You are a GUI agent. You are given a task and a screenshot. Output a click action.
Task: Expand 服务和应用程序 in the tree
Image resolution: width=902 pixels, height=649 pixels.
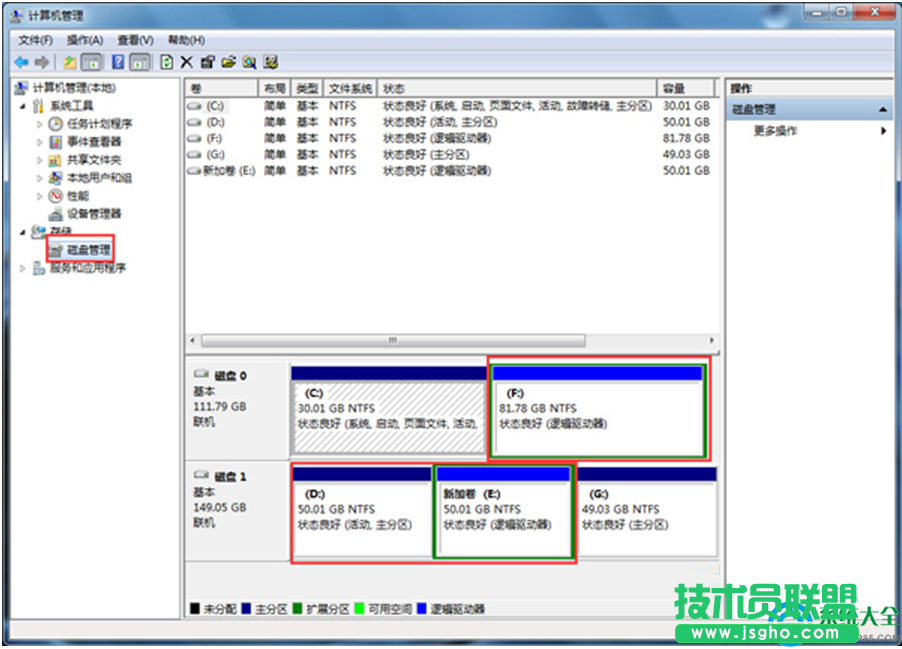coord(22,268)
